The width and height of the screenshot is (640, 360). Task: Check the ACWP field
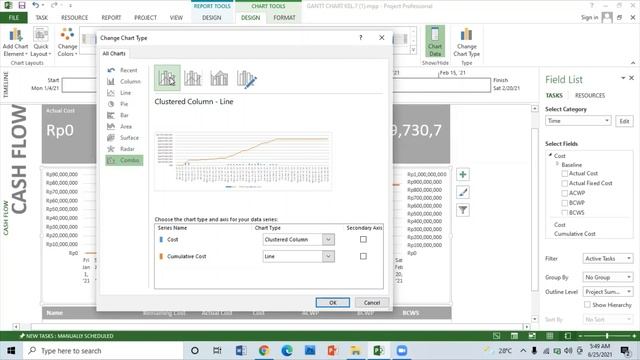tap(564, 193)
